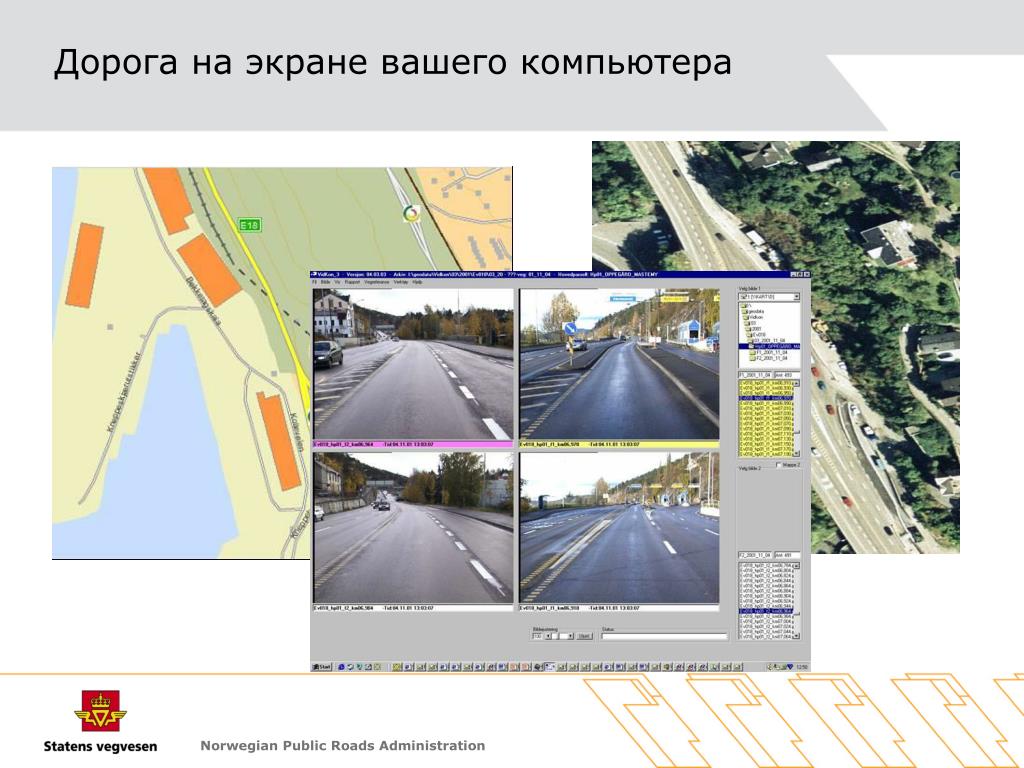This screenshot has height=768, width=1024.
Task: Toggle the Mappe 2 checkbox
Action: point(778,464)
